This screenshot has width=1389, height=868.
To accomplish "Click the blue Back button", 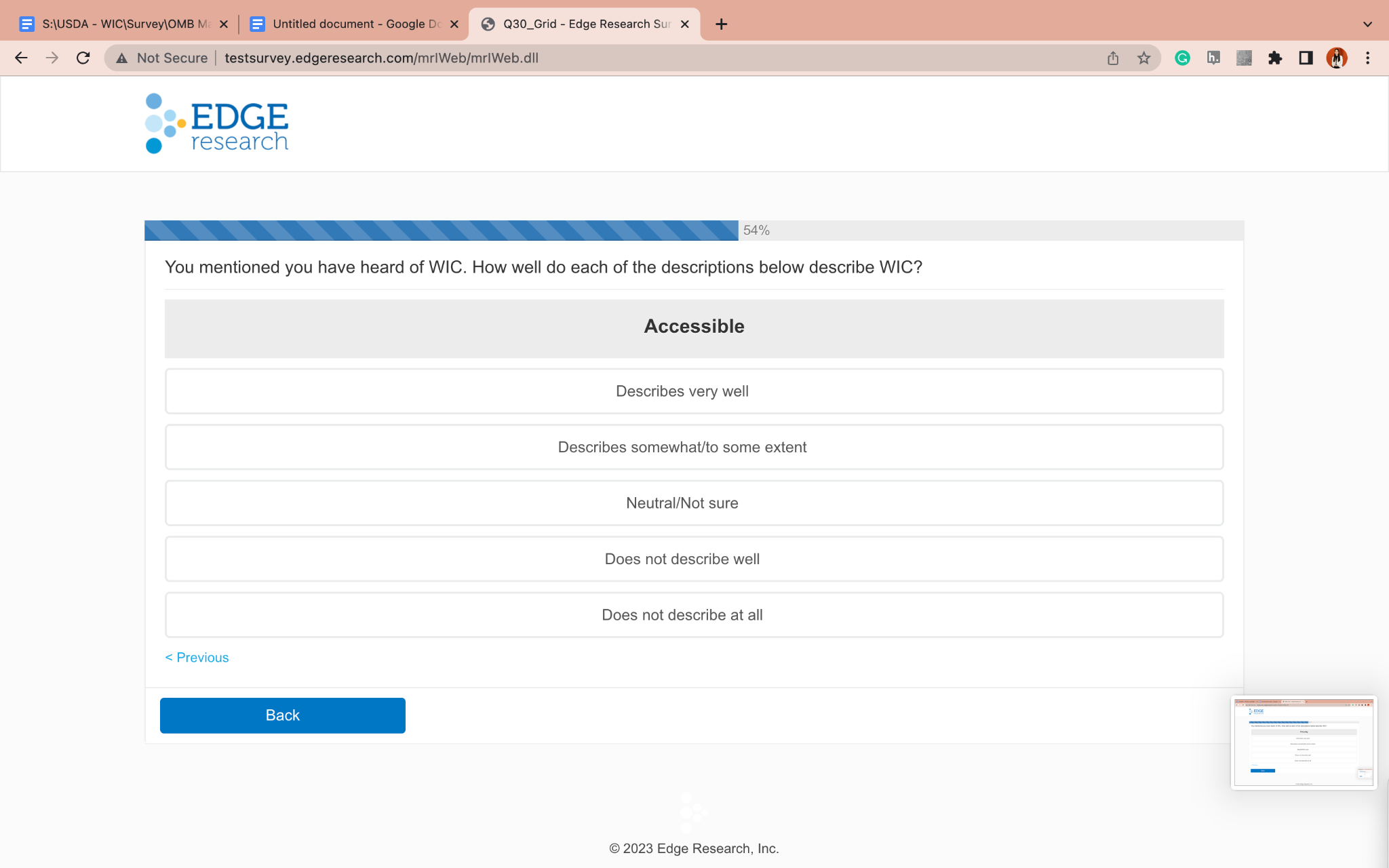I will click(x=282, y=715).
